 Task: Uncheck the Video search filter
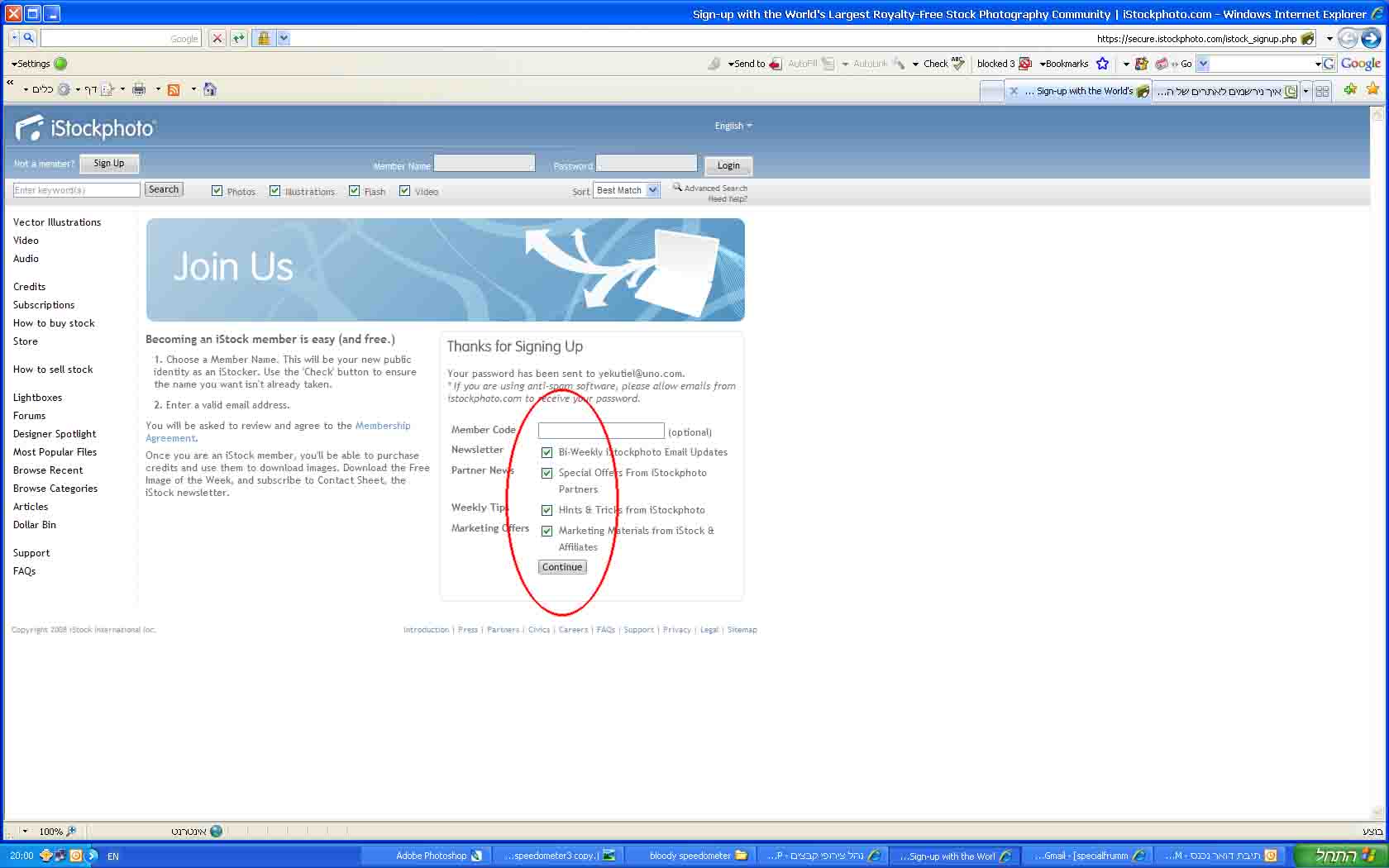click(x=405, y=191)
